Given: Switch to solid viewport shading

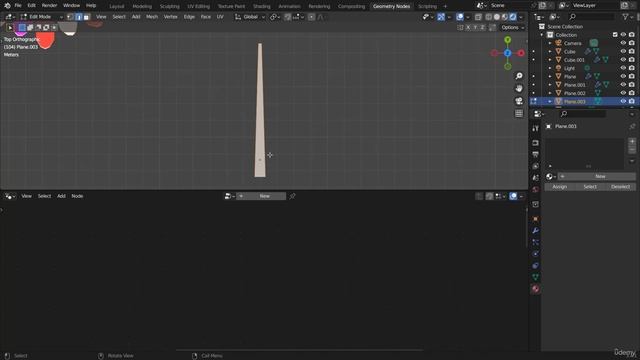Looking at the screenshot, I should pos(497,17).
